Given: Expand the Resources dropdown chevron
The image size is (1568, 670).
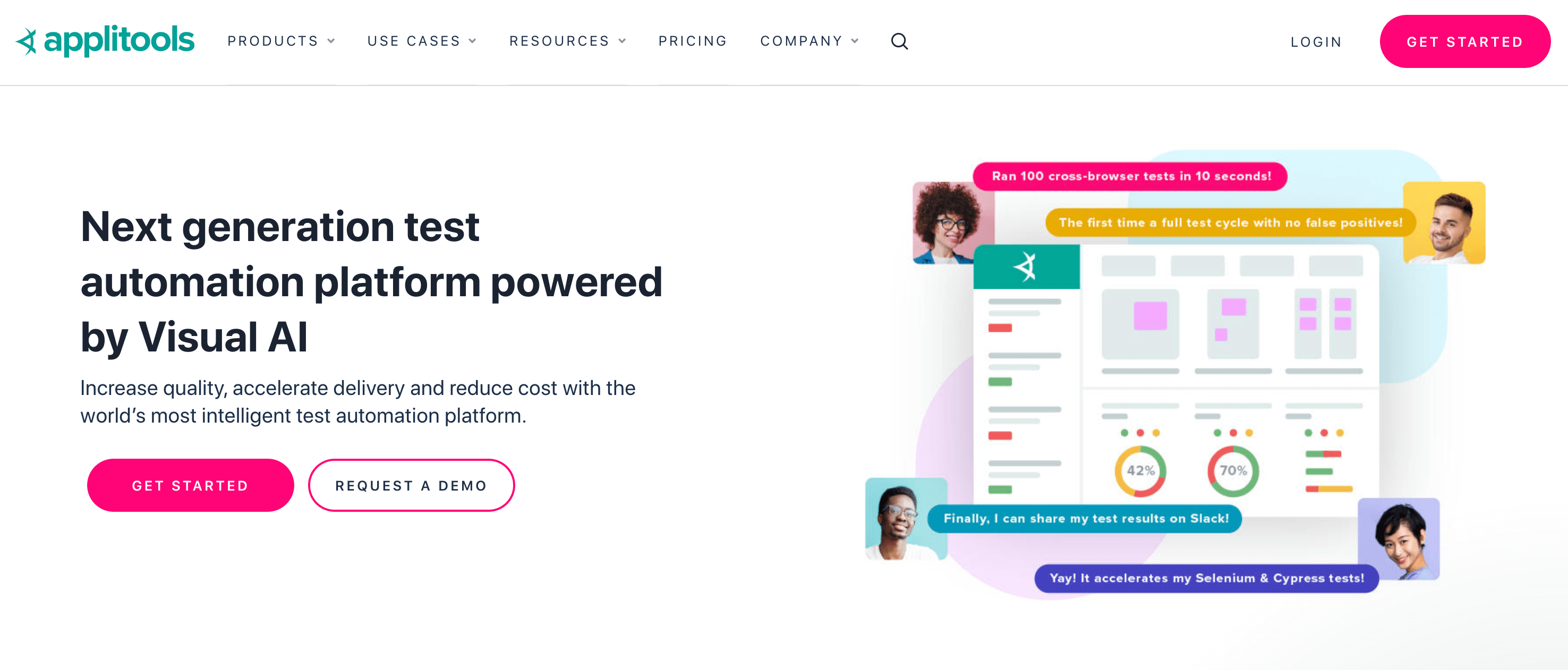Looking at the screenshot, I should click(622, 41).
